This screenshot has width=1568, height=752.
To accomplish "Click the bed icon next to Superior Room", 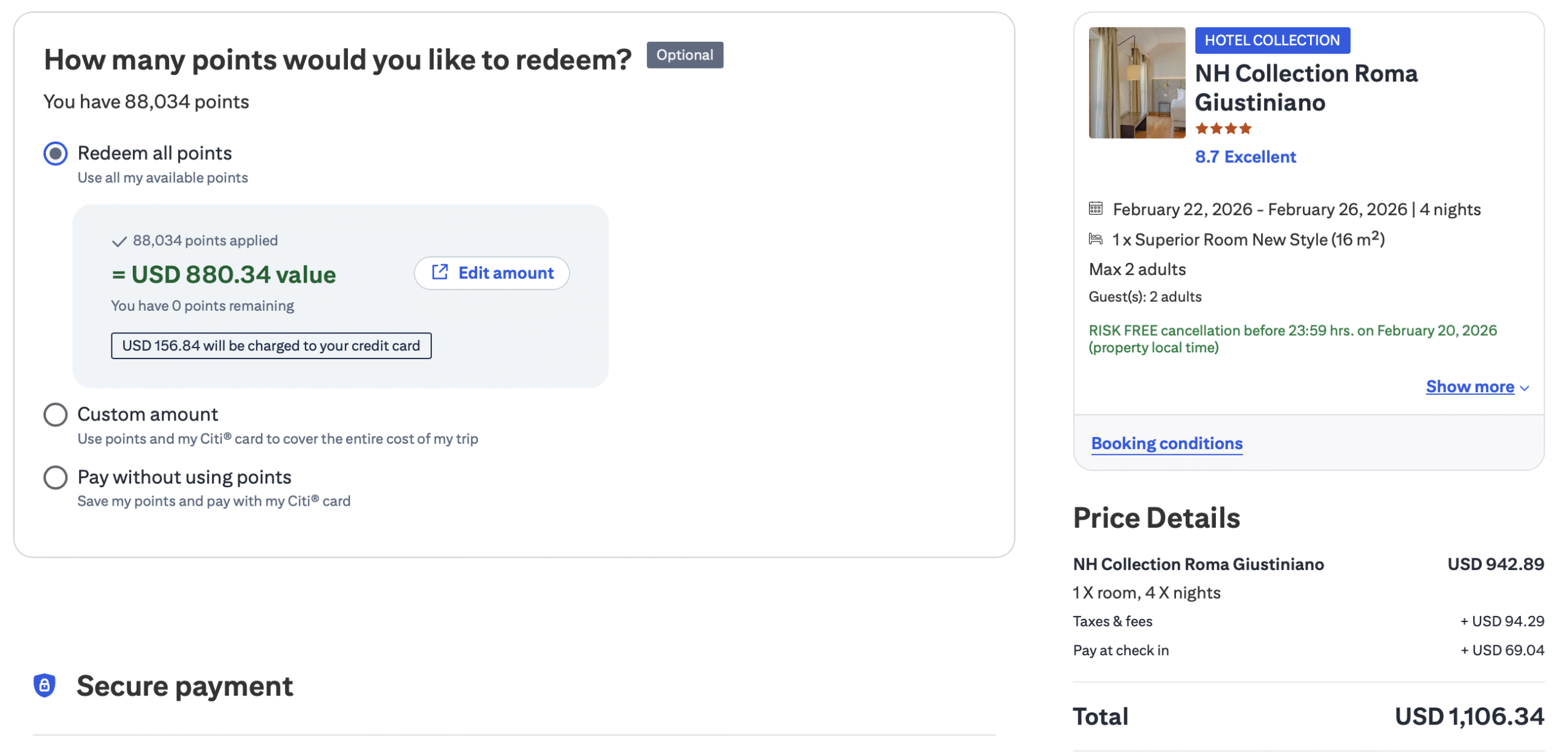I will pos(1097,239).
